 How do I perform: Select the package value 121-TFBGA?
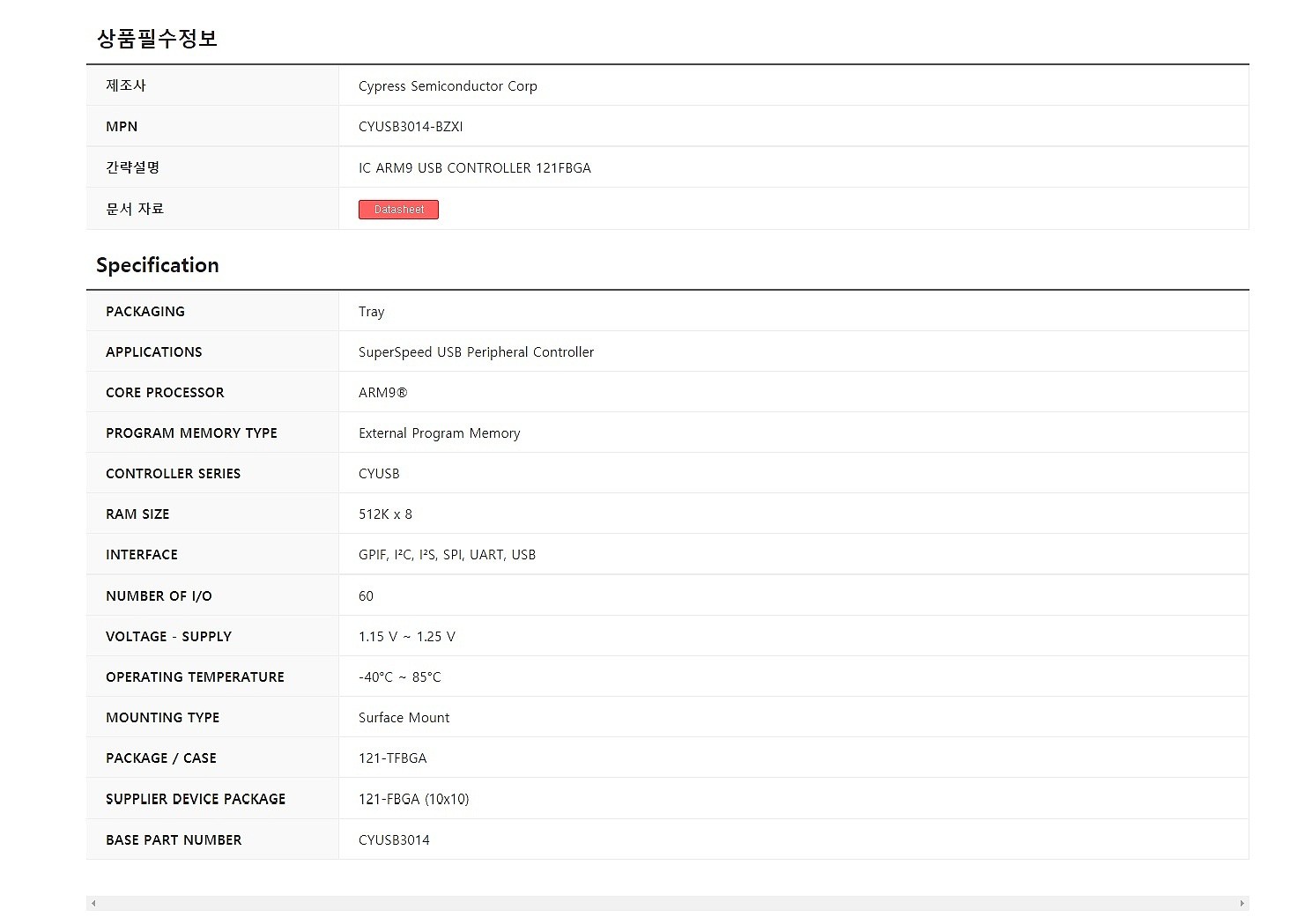(x=393, y=758)
